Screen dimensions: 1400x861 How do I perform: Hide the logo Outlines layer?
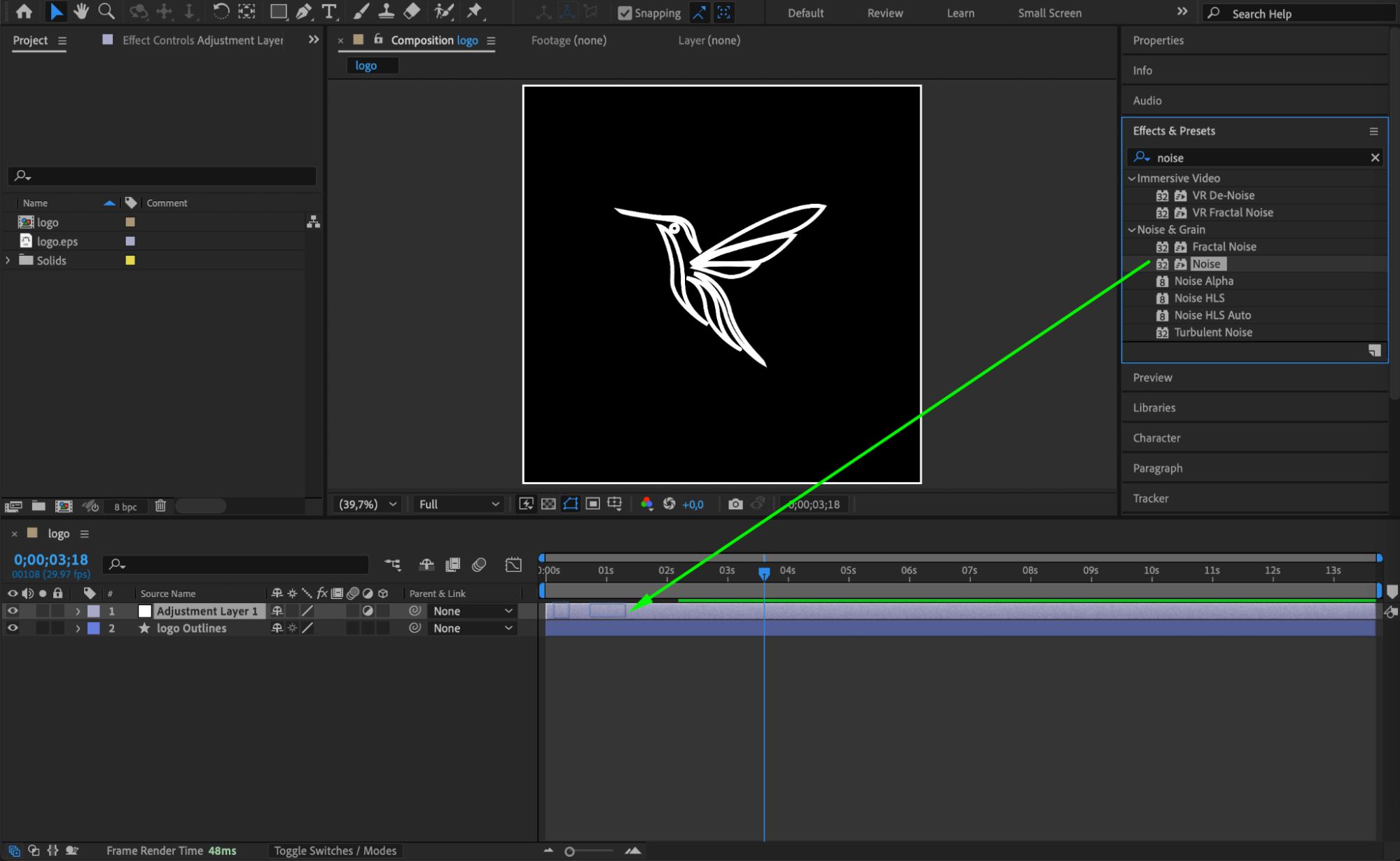[x=13, y=628]
